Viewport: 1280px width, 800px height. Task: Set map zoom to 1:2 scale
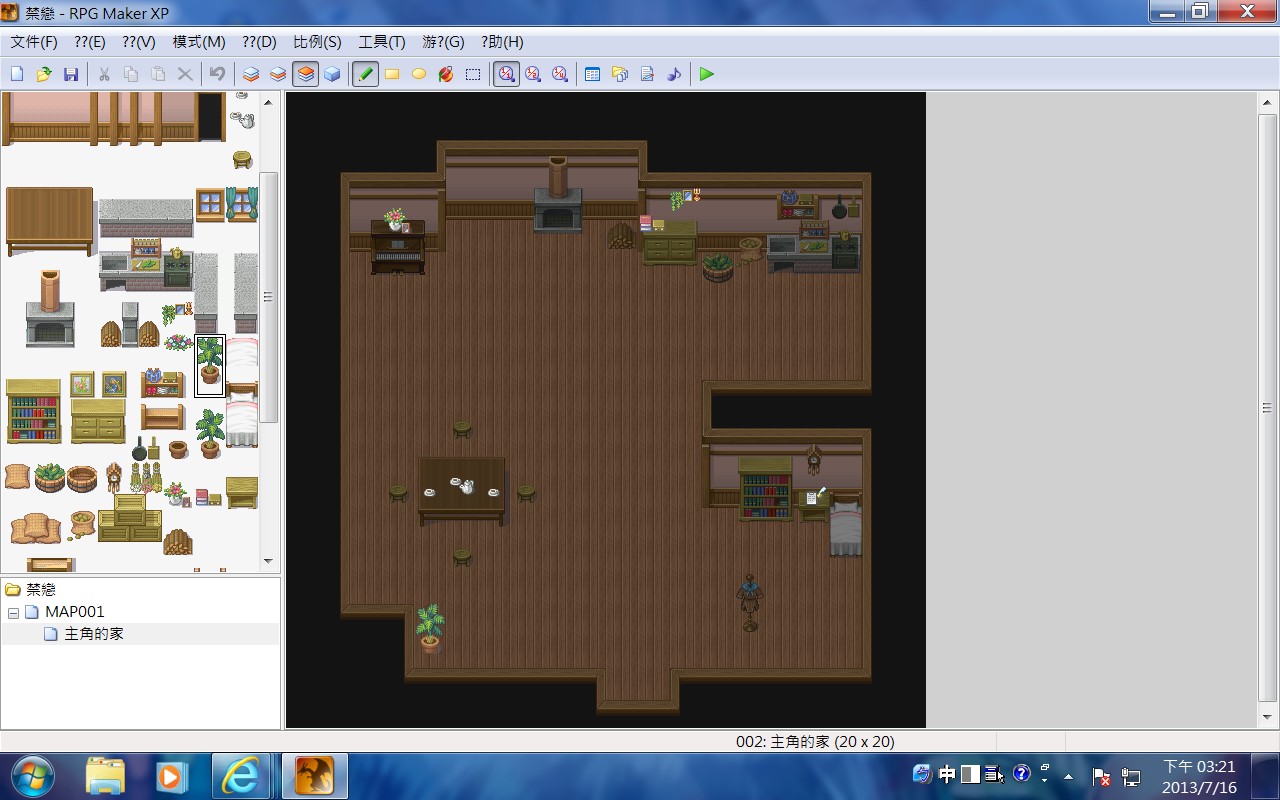(x=533, y=74)
